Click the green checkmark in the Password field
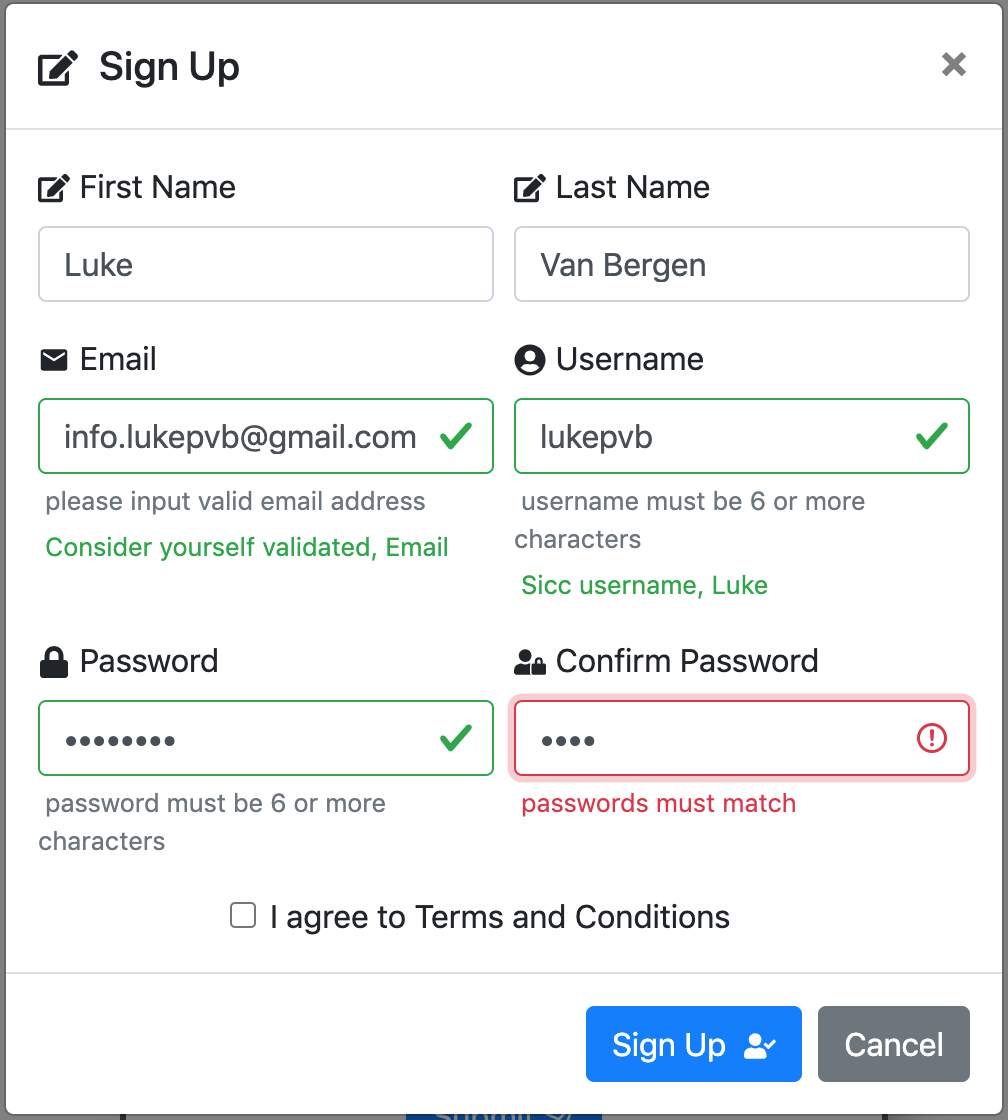This screenshot has width=1008, height=1120. coord(458,738)
